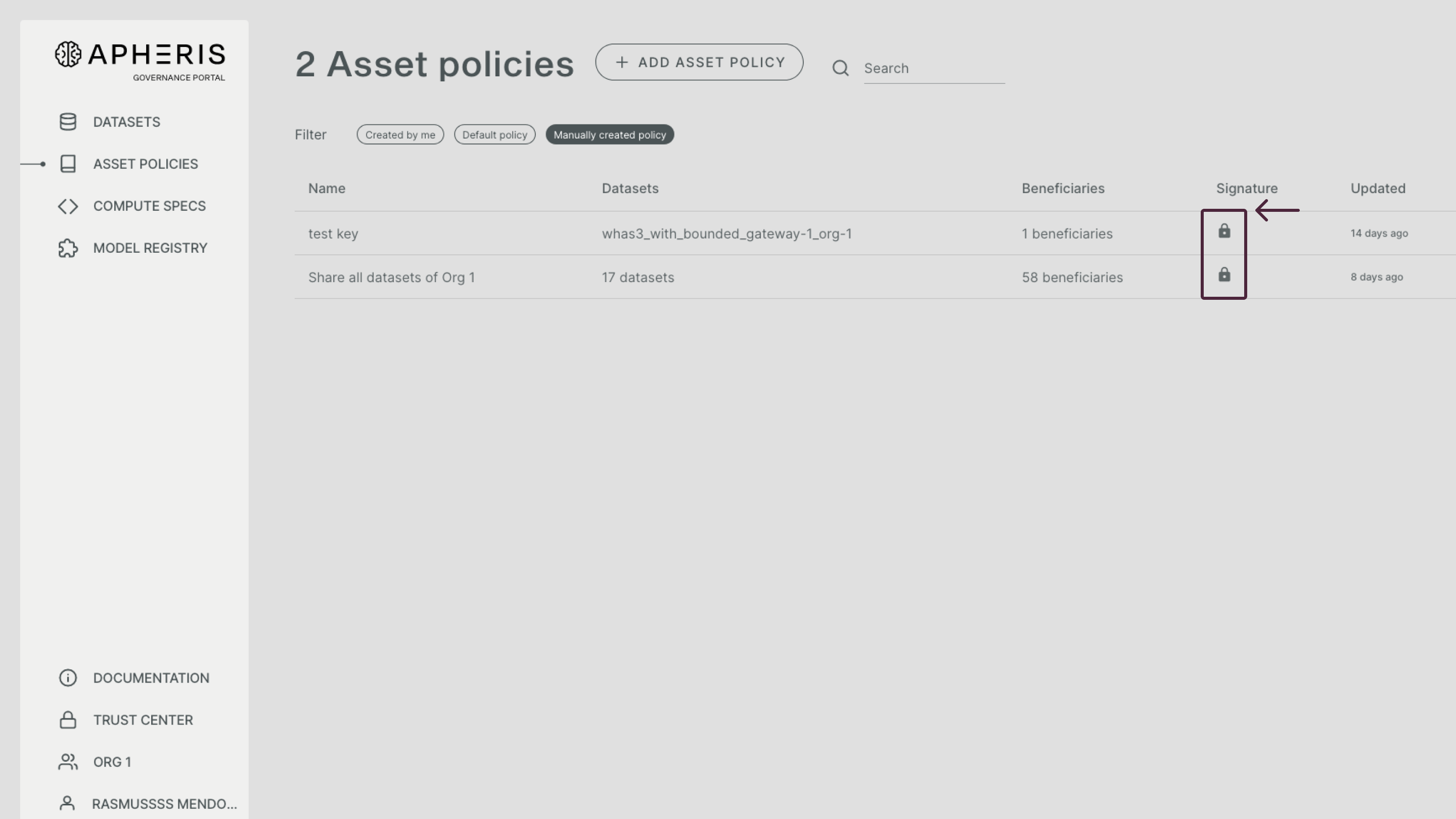Enable the Created by me filter
The height and width of the screenshot is (819, 1456).
pyautogui.click(x=399, y=134)
